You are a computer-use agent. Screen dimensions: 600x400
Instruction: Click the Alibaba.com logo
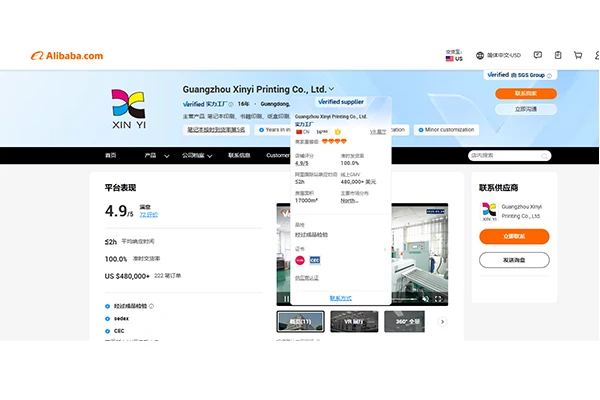click(x=67, y=56)
